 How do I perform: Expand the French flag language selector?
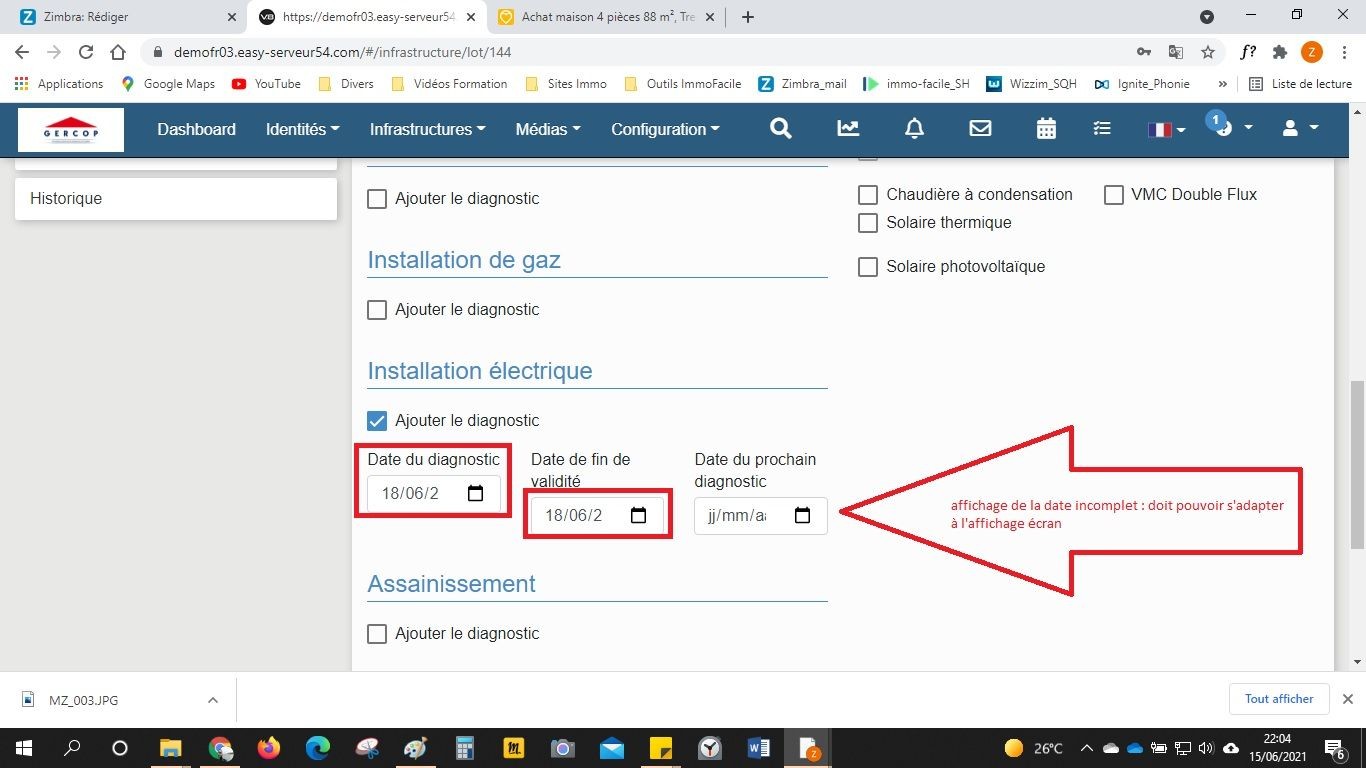point(1166,129)
